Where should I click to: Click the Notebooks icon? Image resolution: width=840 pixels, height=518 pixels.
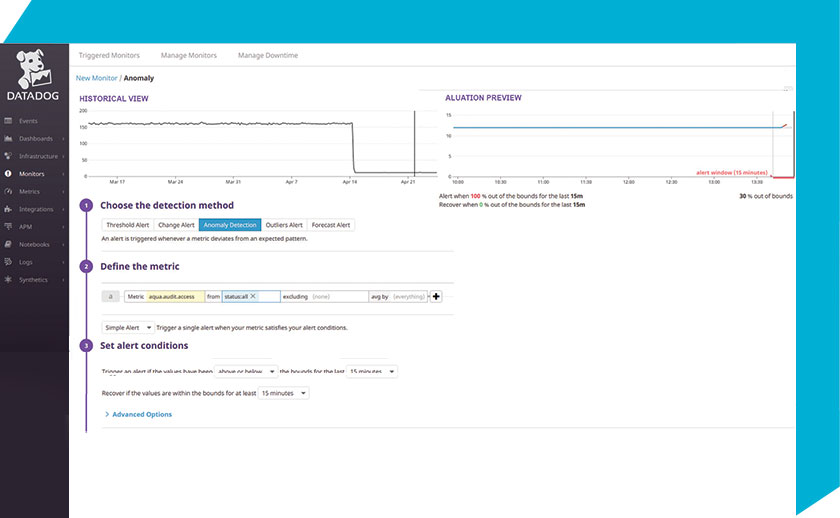pos(8,245)
